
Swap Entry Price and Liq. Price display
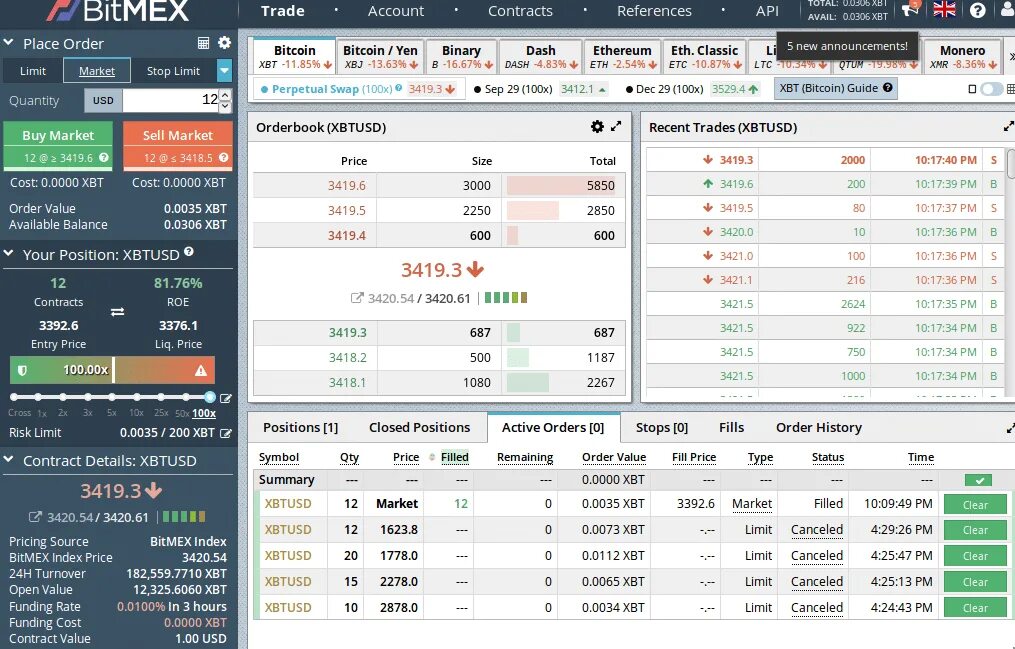(x=117, y=313)
